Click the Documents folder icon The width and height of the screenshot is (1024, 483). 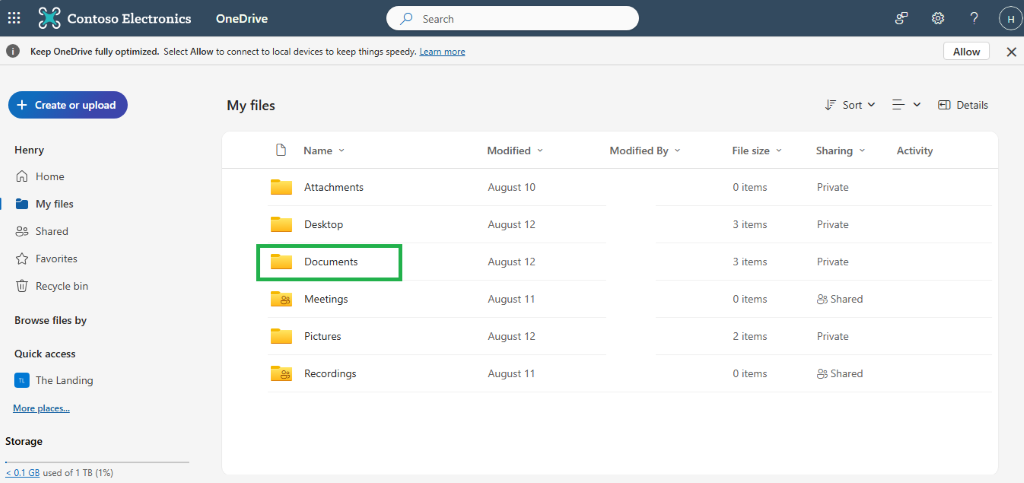[x=281, y=262]
